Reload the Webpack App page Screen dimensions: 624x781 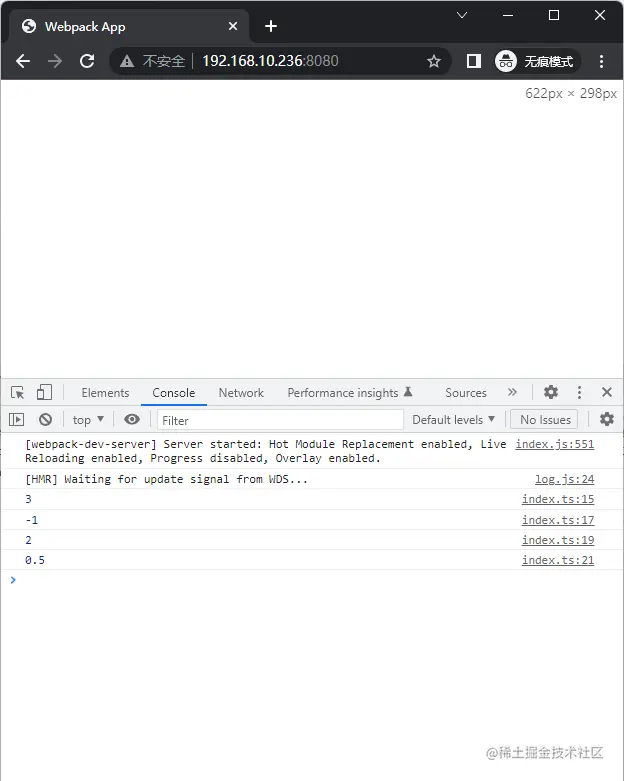tap(87, 61)
